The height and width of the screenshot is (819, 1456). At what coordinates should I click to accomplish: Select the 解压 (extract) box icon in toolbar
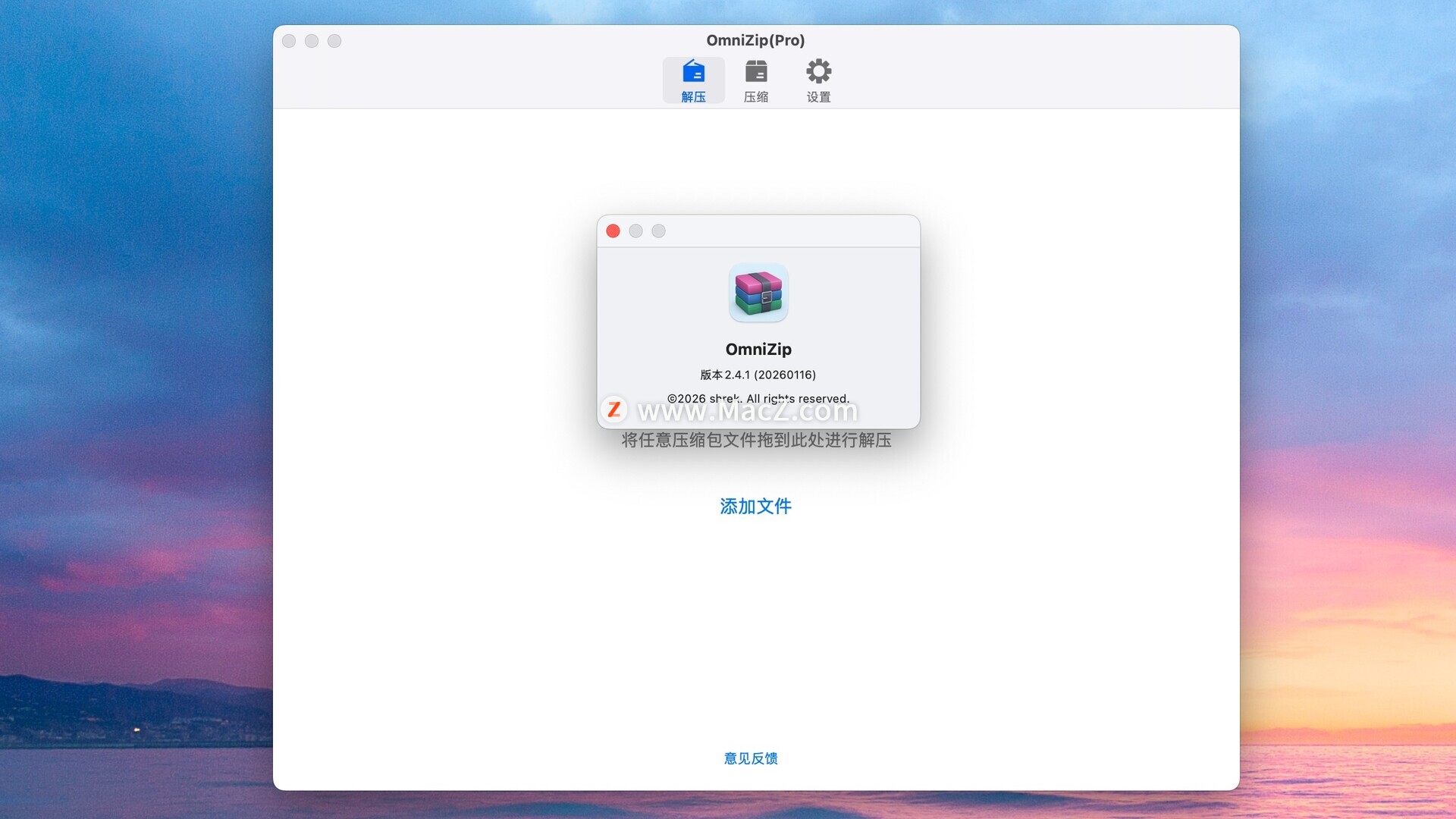click(693, 72)
